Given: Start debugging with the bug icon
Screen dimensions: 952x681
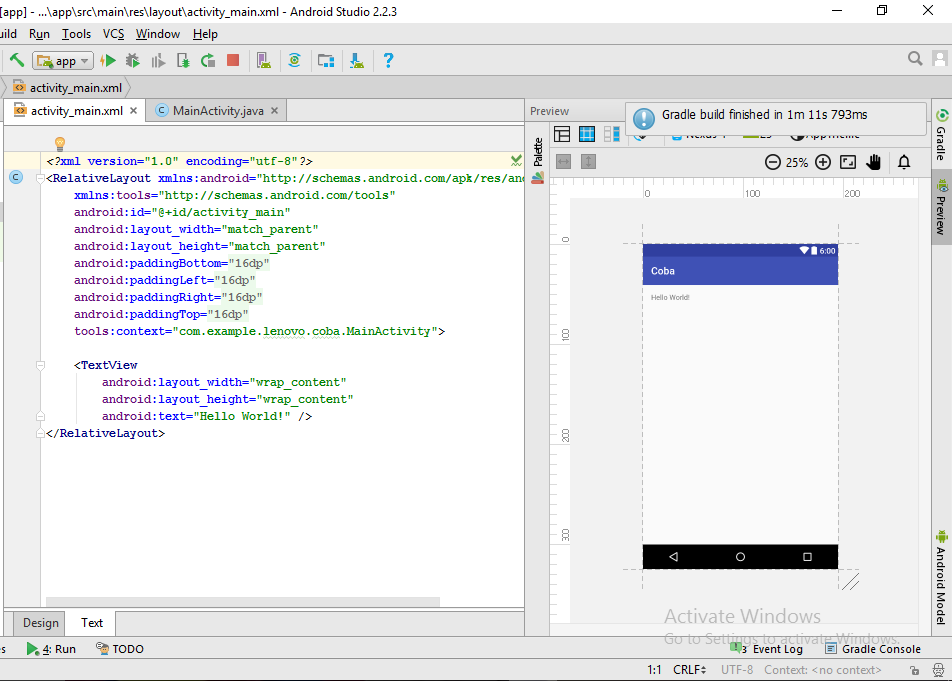Looking at the screenshot, I should point(132,61).
